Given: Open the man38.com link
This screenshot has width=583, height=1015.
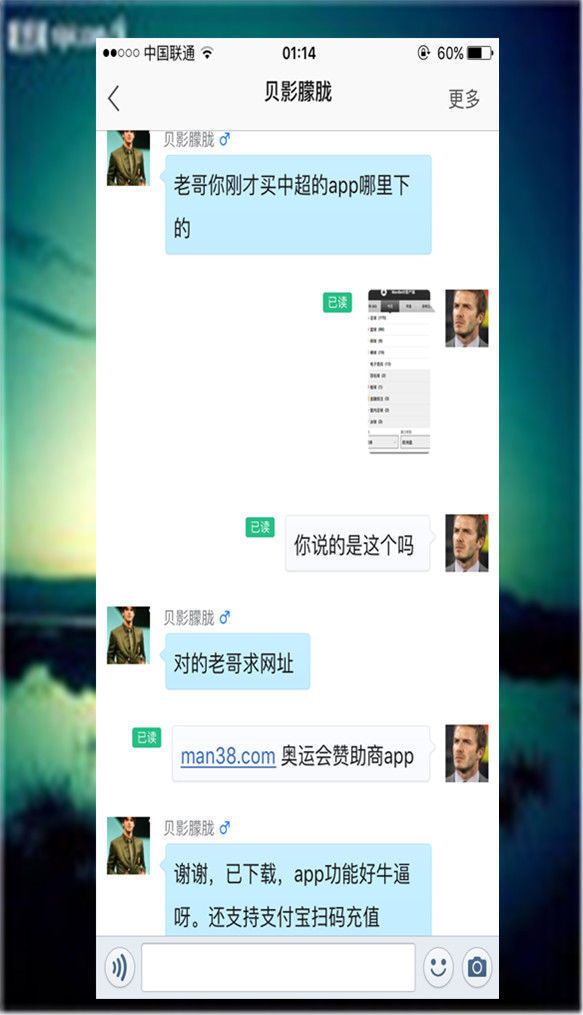Looking at the screenshot, I should (228, 755).
